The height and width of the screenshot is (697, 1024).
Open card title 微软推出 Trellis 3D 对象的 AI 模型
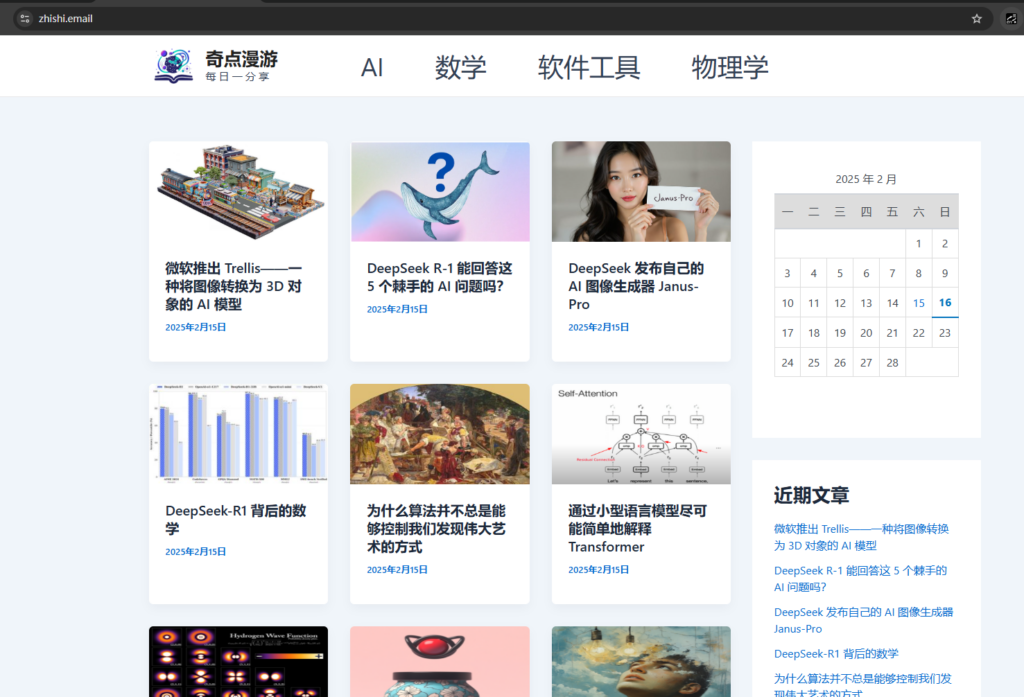coord(234,286)
